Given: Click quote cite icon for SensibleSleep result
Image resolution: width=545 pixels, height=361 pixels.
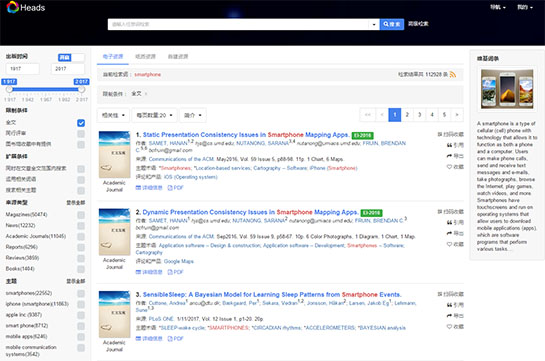Looking at the screenshot, I should click(449, 305).
